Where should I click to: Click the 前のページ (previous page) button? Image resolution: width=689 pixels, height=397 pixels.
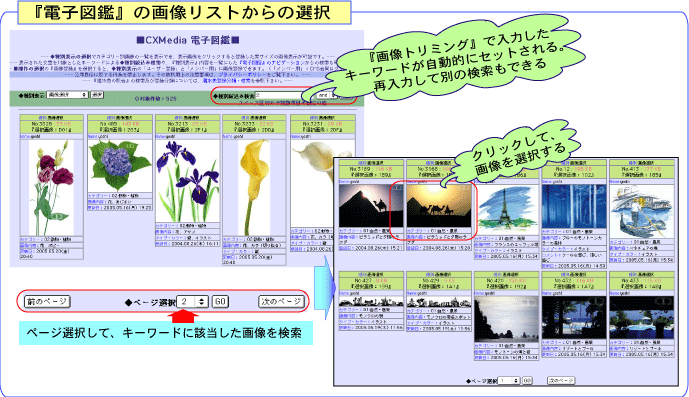click(47, 302)
